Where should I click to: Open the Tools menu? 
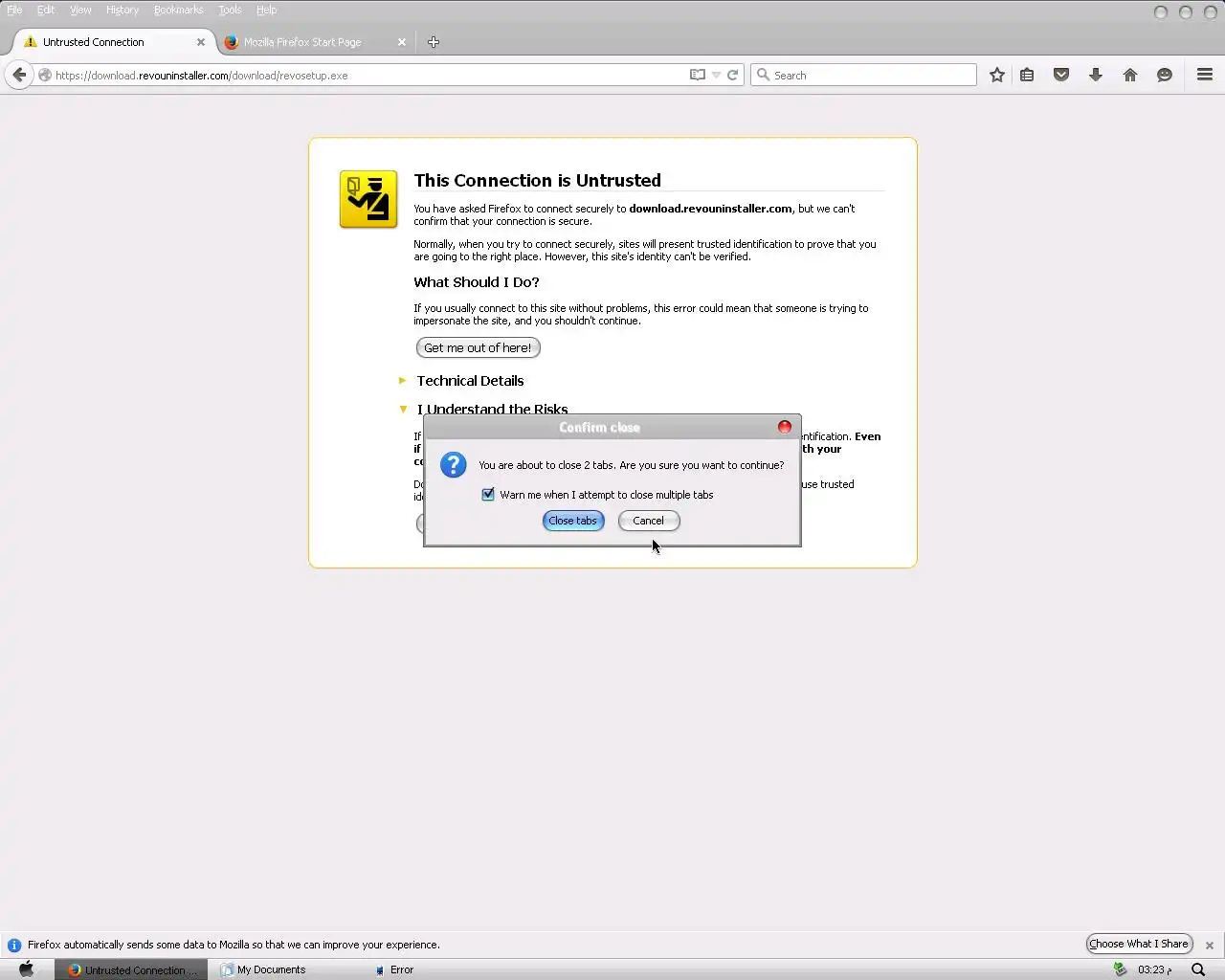click(230, 10)
